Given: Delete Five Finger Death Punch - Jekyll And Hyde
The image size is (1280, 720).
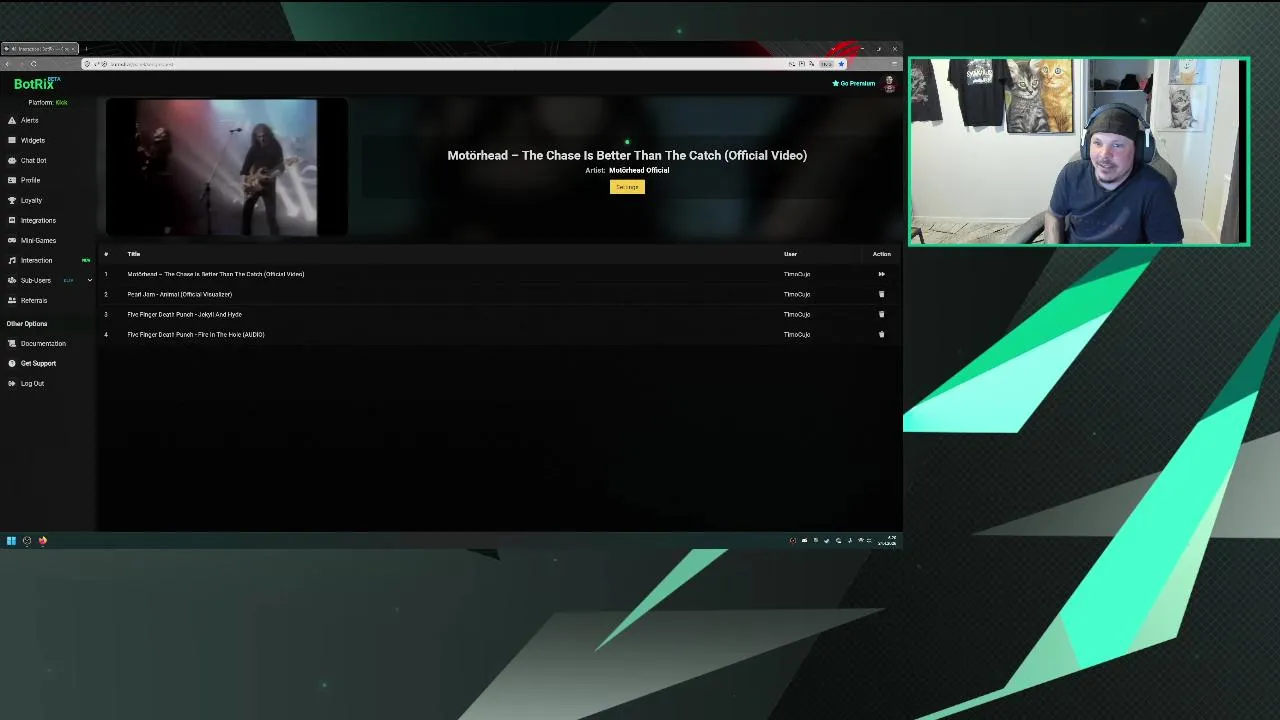Looking at the screenshot, I should [881, 314].
